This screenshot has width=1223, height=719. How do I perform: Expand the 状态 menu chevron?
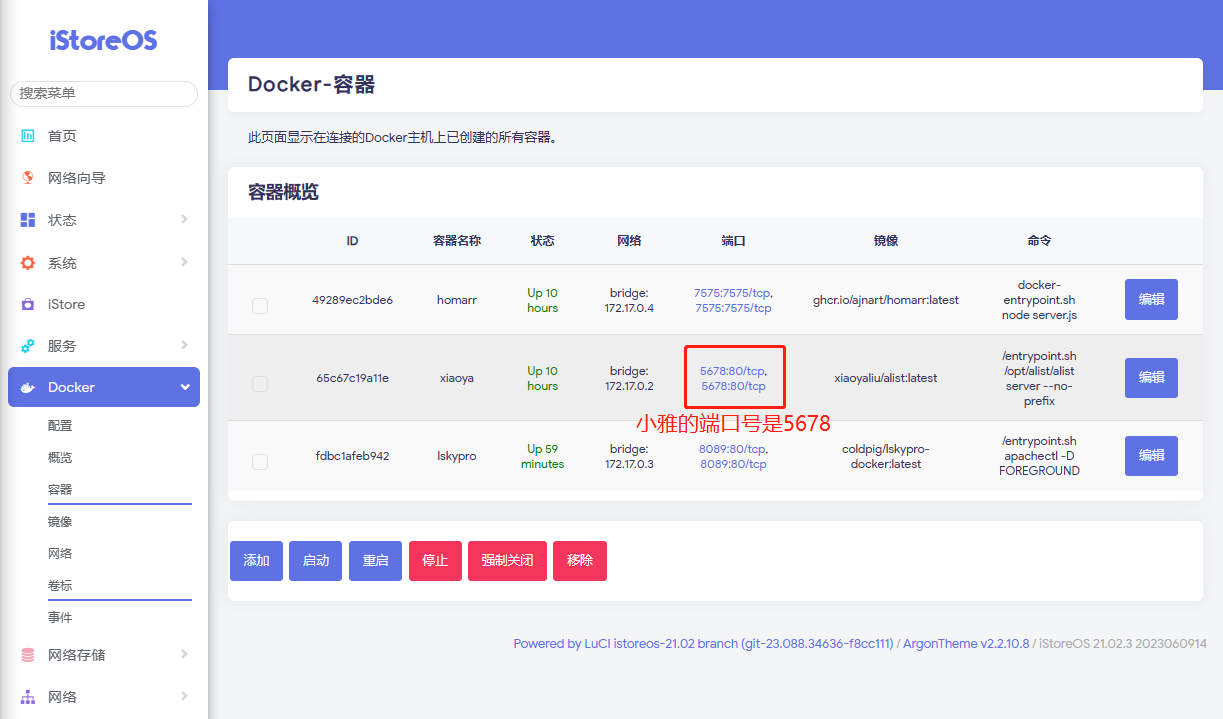(x=185, y=219)
